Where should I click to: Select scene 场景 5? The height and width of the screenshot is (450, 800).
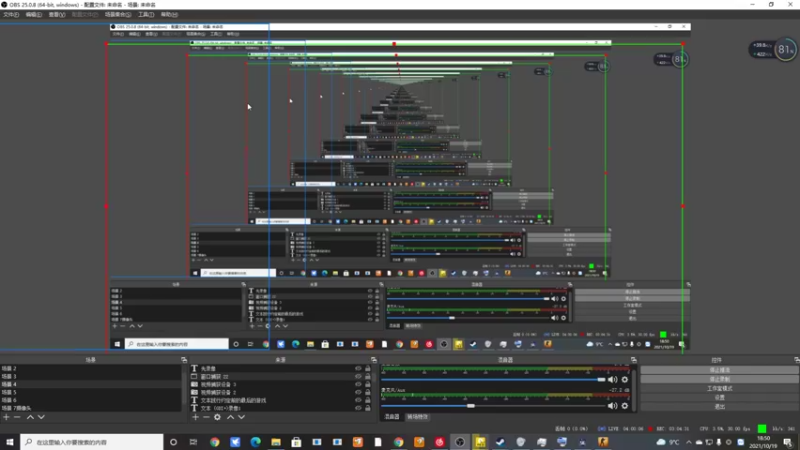click(91, 392)
